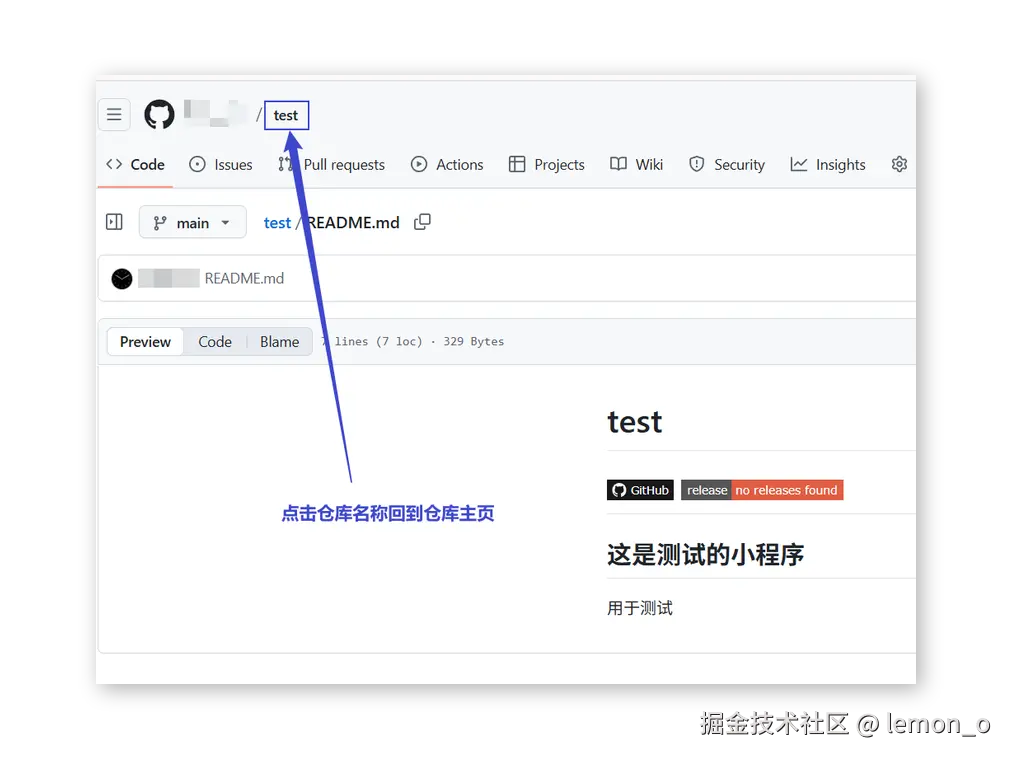Select the Preview tab
The width and height of the screenshot is (1012, 759).
[144, 341]
